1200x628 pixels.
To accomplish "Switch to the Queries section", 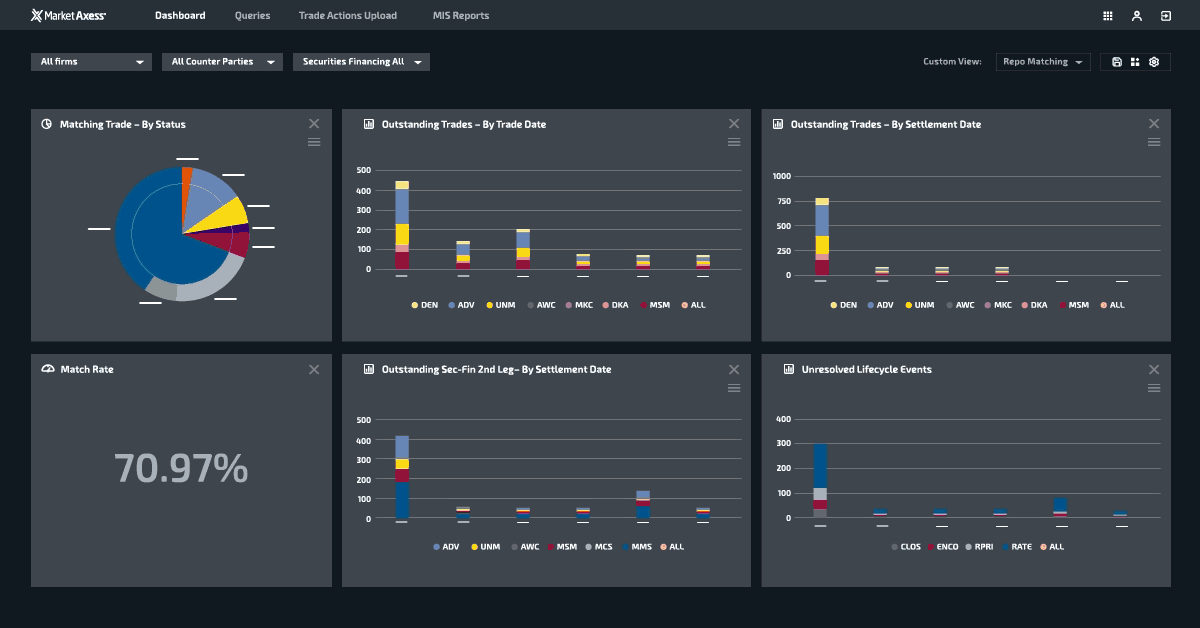I will pos(252,15).
